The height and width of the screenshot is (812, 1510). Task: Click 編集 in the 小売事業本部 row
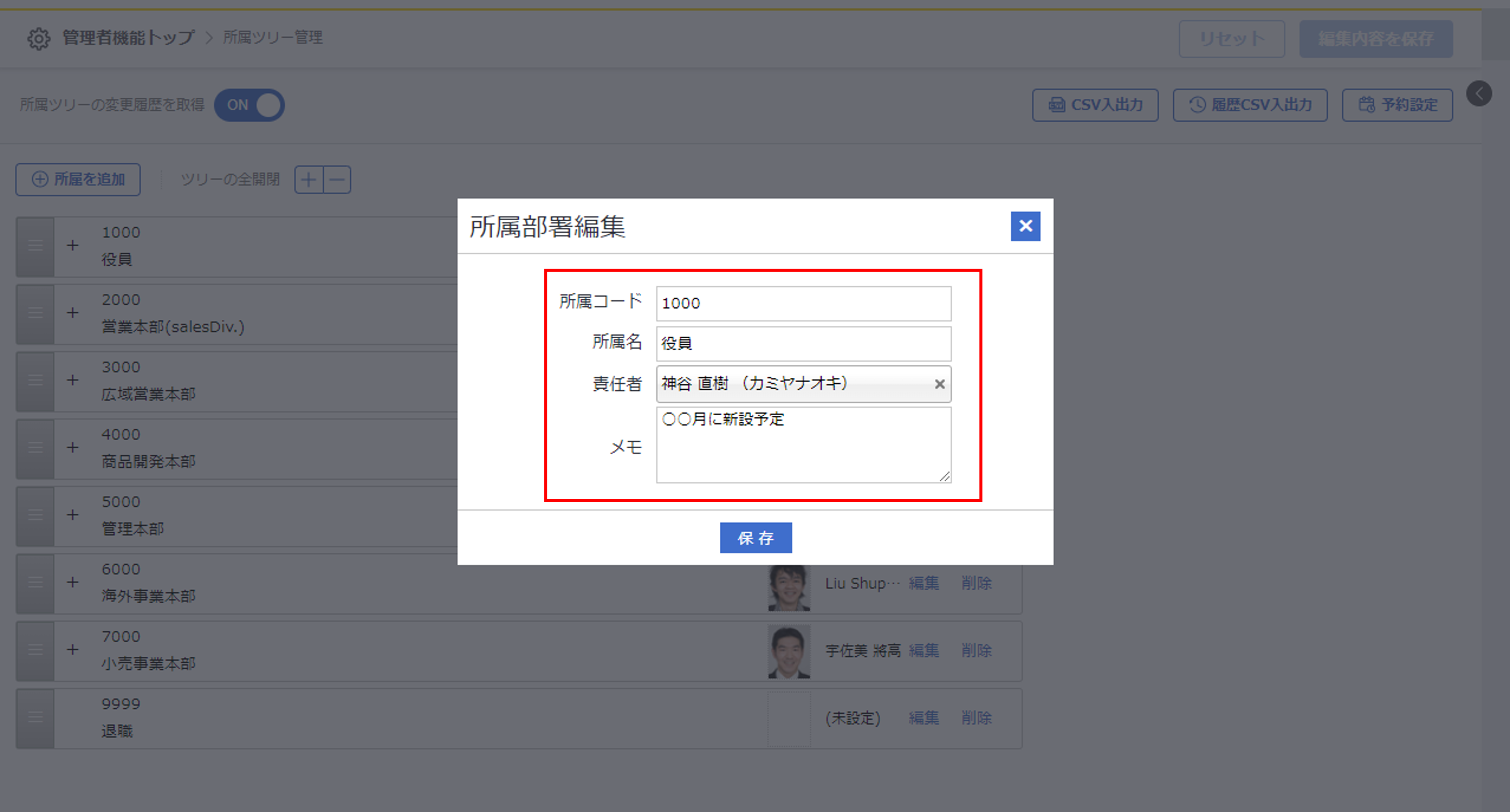[x=924, y=651]
